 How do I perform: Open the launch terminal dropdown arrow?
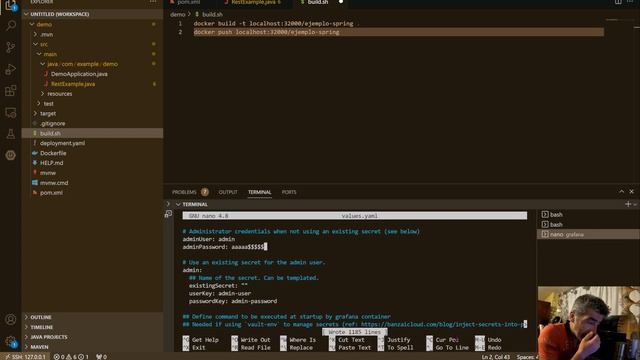(x=635, y=204)
